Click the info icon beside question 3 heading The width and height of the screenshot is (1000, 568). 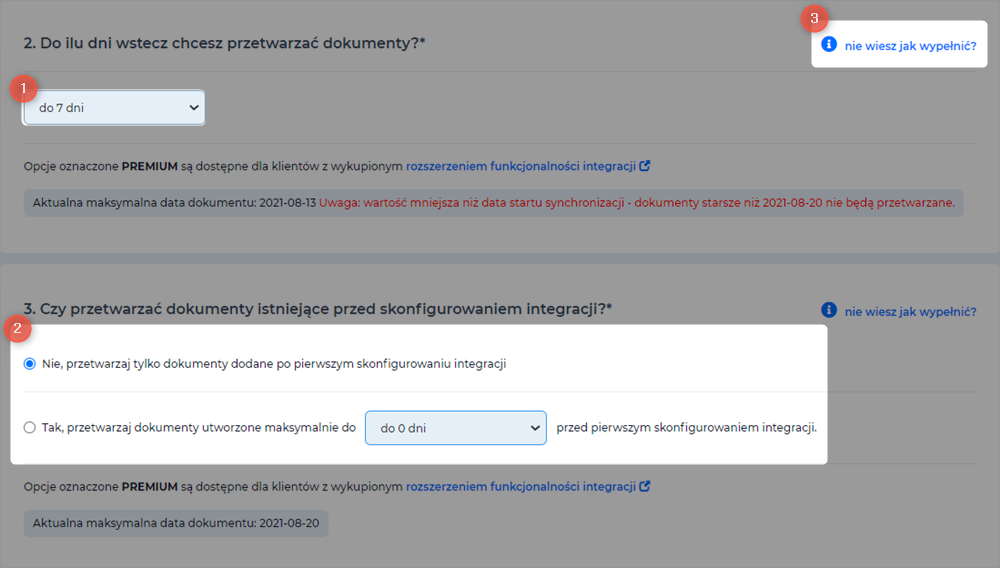coord(828,310)
